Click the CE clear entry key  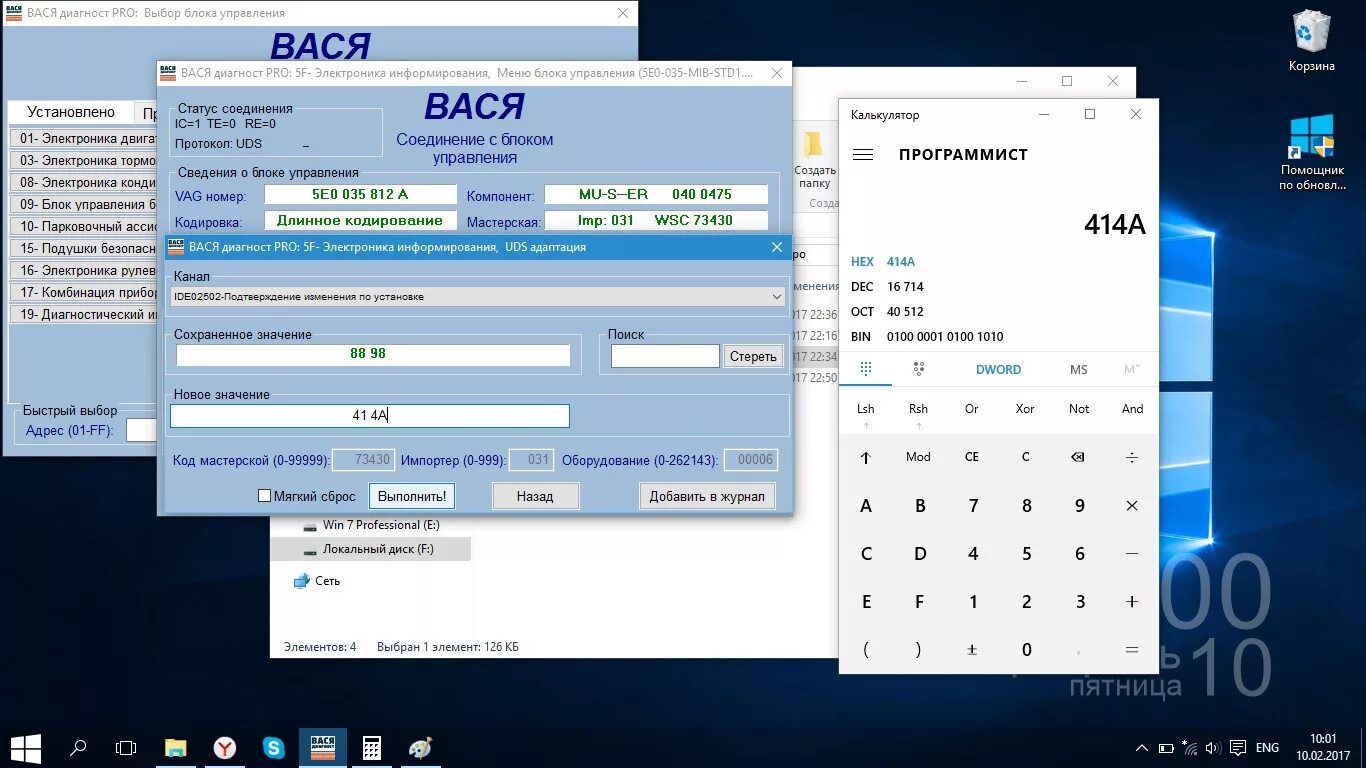click(x=971, y=457)
